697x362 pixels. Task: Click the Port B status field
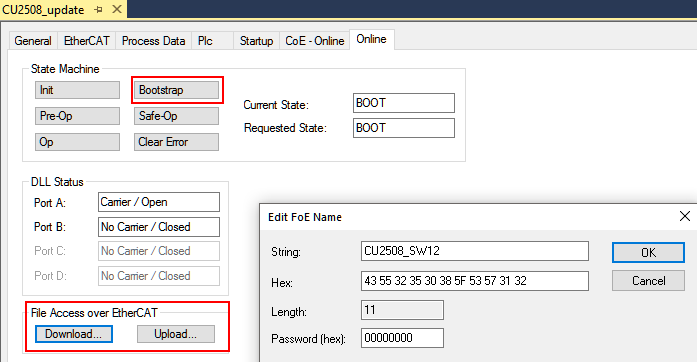pos(159,227)
